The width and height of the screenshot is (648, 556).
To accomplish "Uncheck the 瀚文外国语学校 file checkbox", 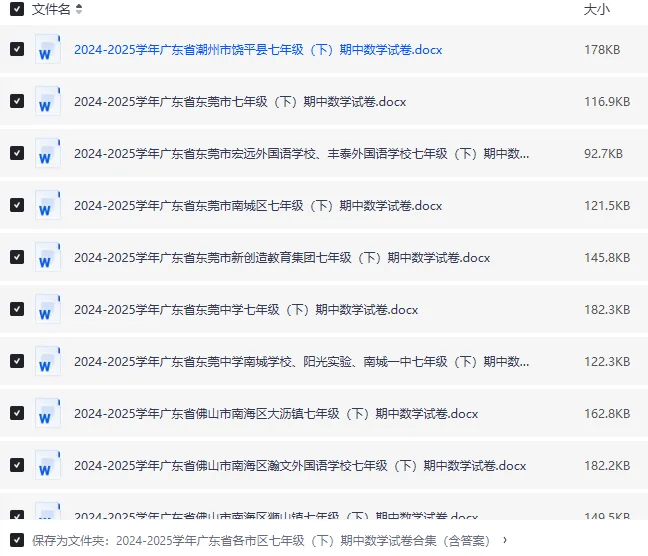I will [17, 466].
